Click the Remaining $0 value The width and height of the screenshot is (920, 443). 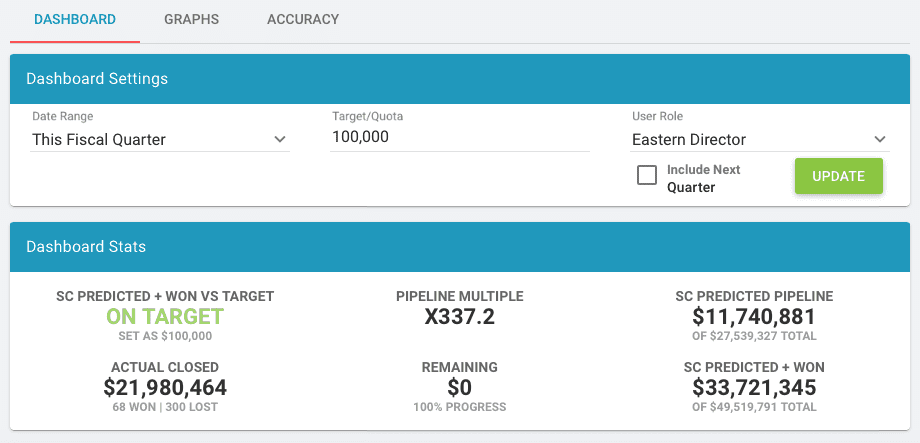pos(459,387)
